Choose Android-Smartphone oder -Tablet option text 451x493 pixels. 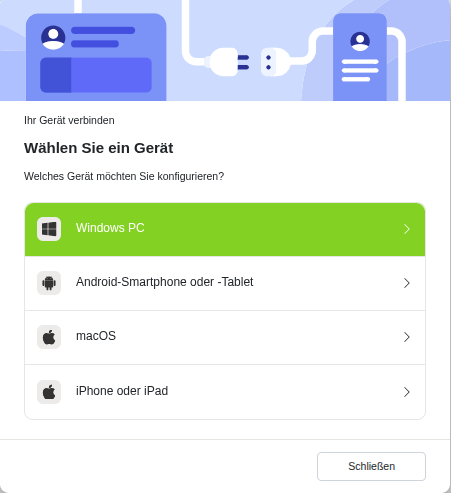click(165, 282)
